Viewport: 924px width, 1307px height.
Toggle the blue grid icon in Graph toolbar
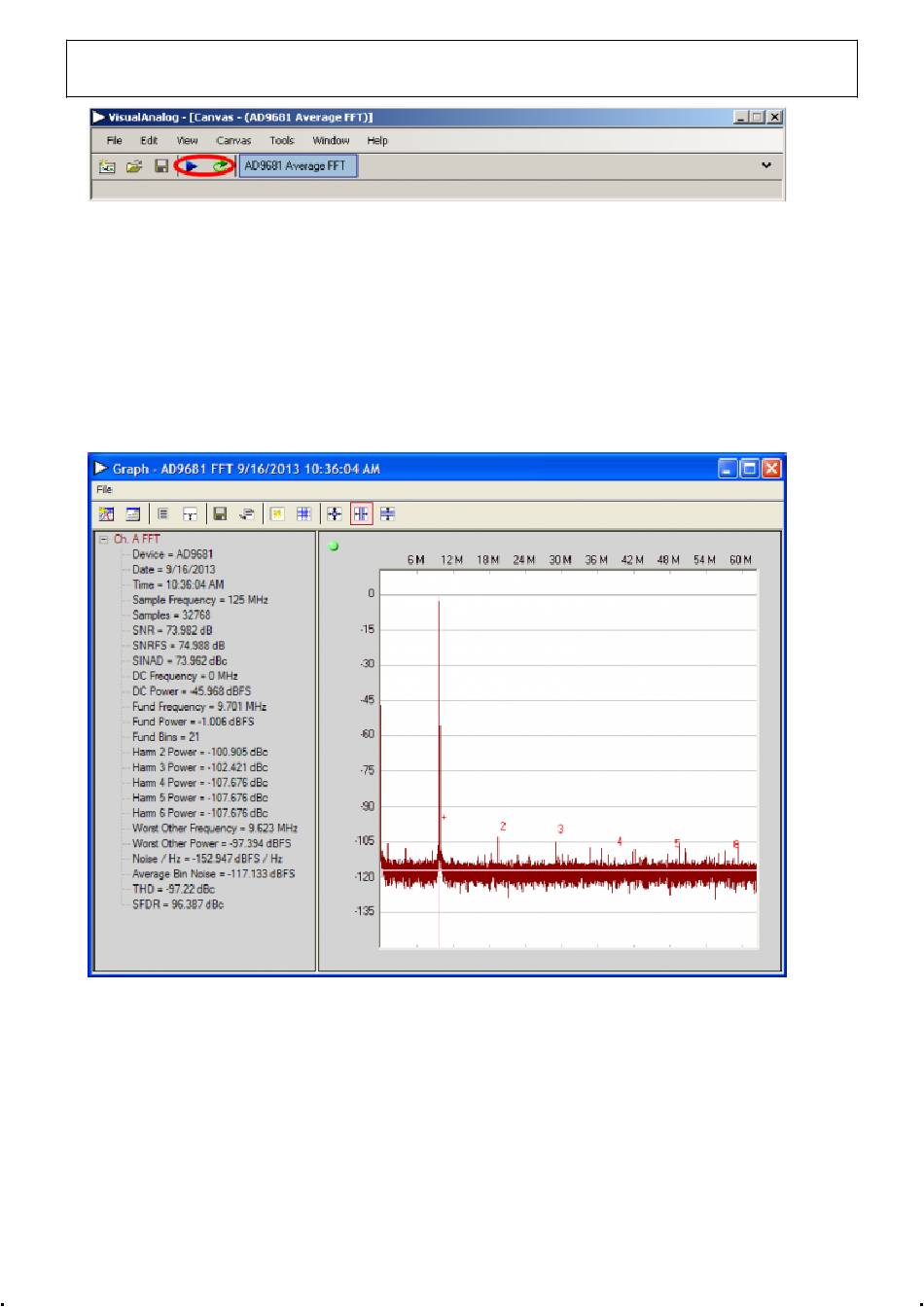click(303, 513)
